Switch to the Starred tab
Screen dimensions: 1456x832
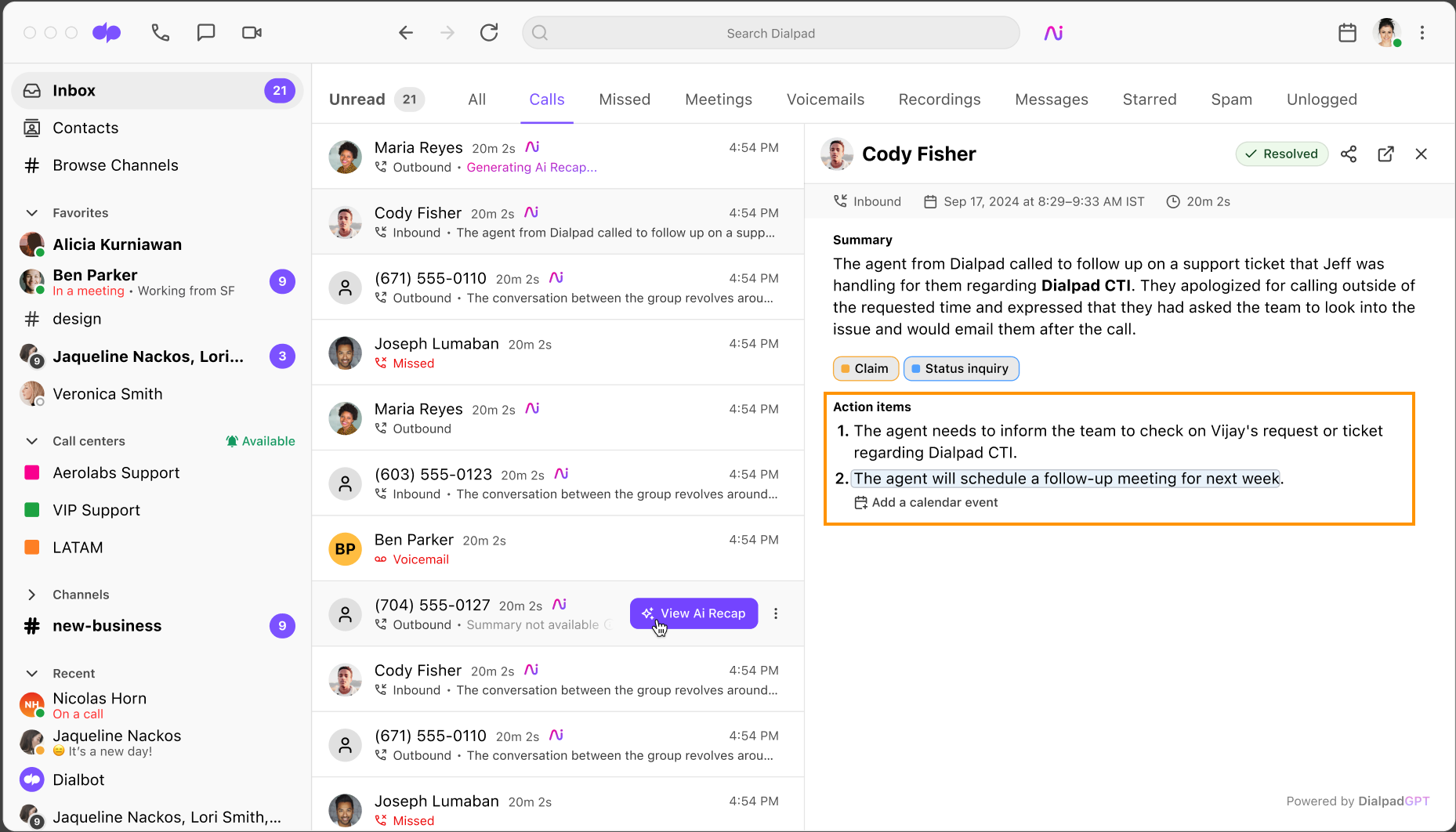(1150, 99)
